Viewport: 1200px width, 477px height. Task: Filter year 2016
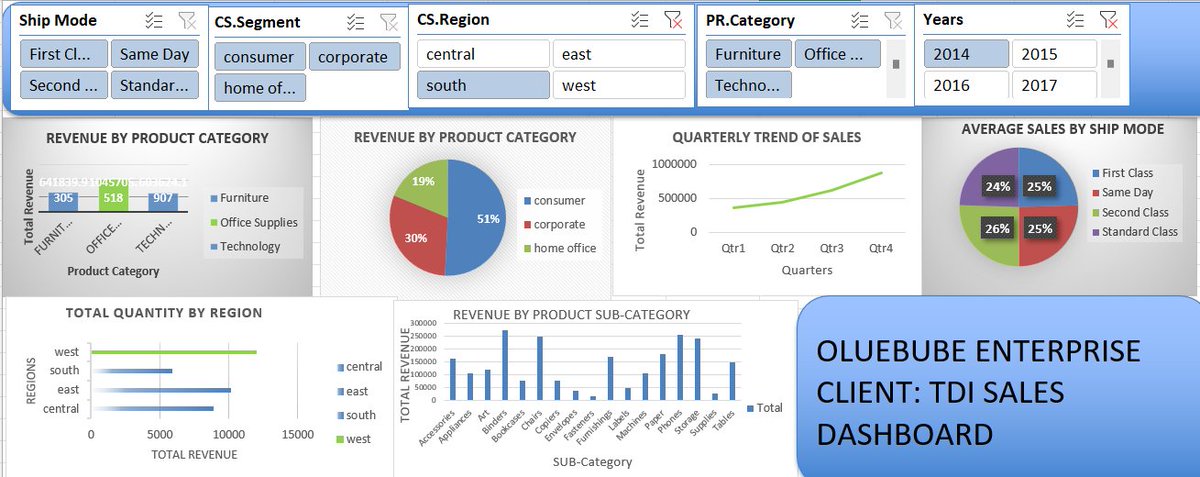tap(966, 85)
